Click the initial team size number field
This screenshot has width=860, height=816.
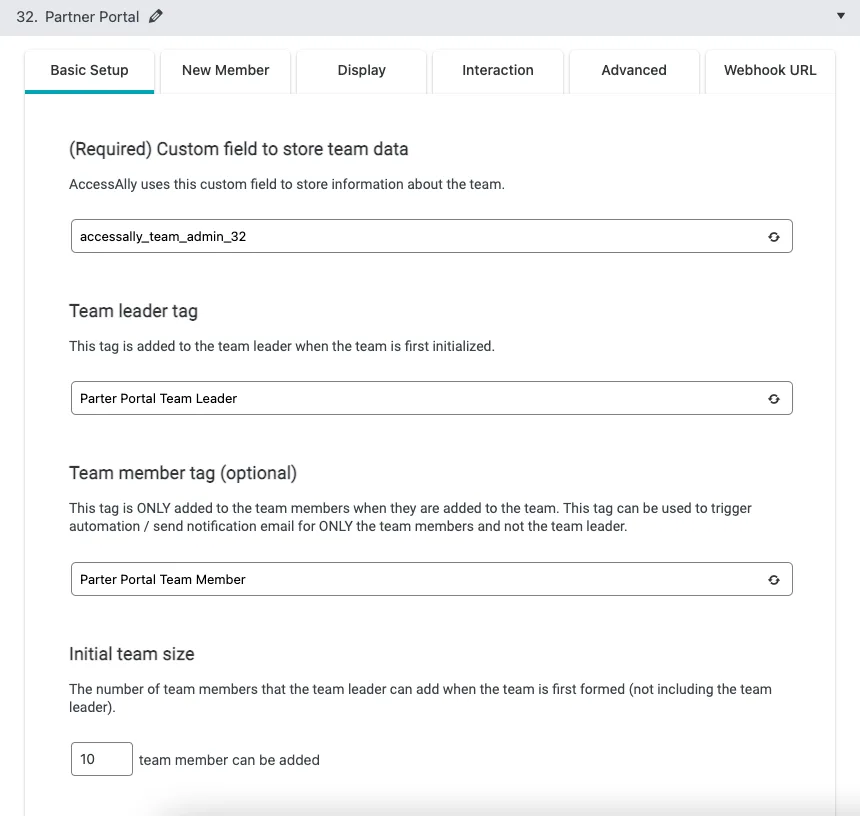[x=101, y=759]
